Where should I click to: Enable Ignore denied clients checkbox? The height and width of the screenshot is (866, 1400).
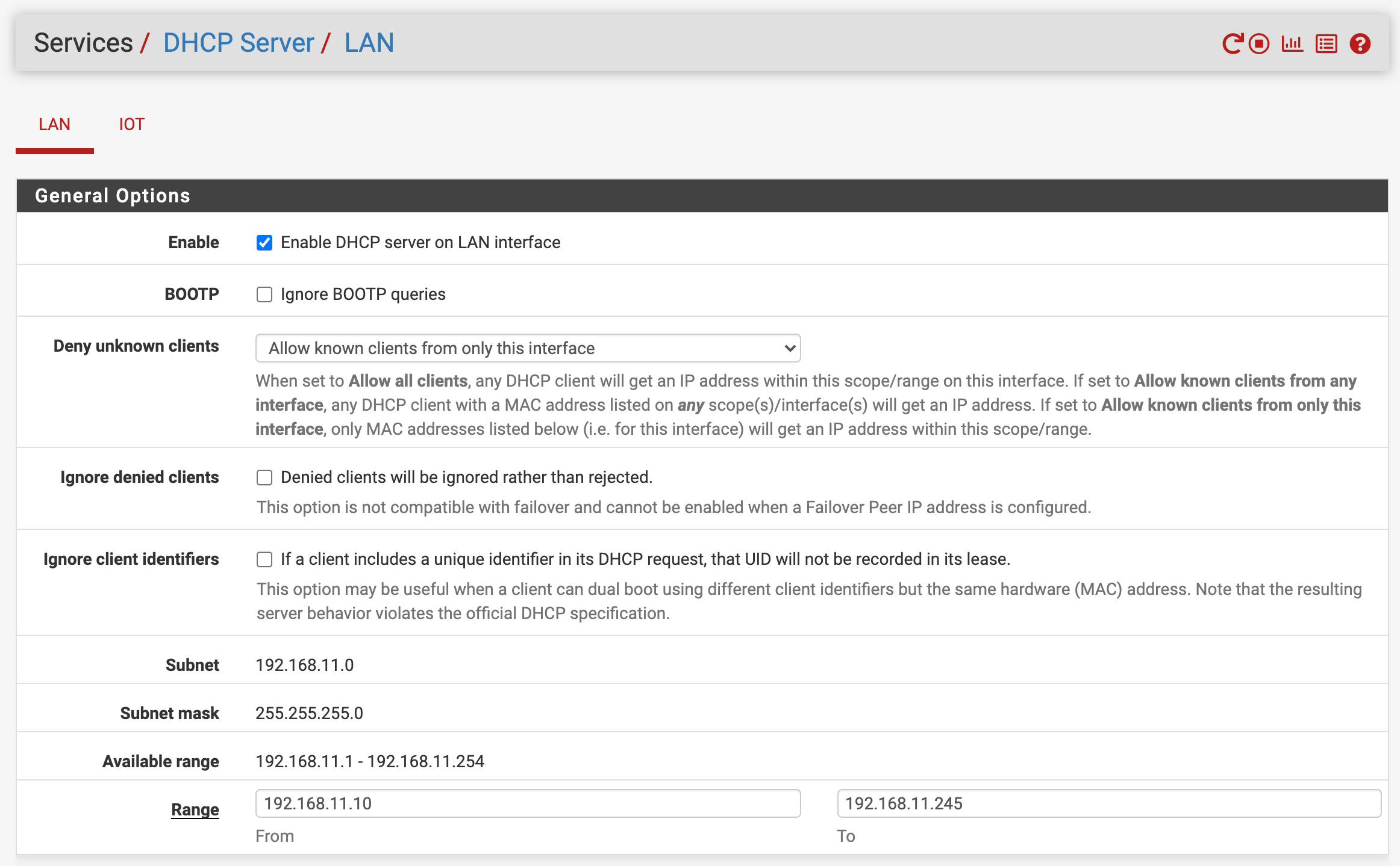tap(264, 478)
